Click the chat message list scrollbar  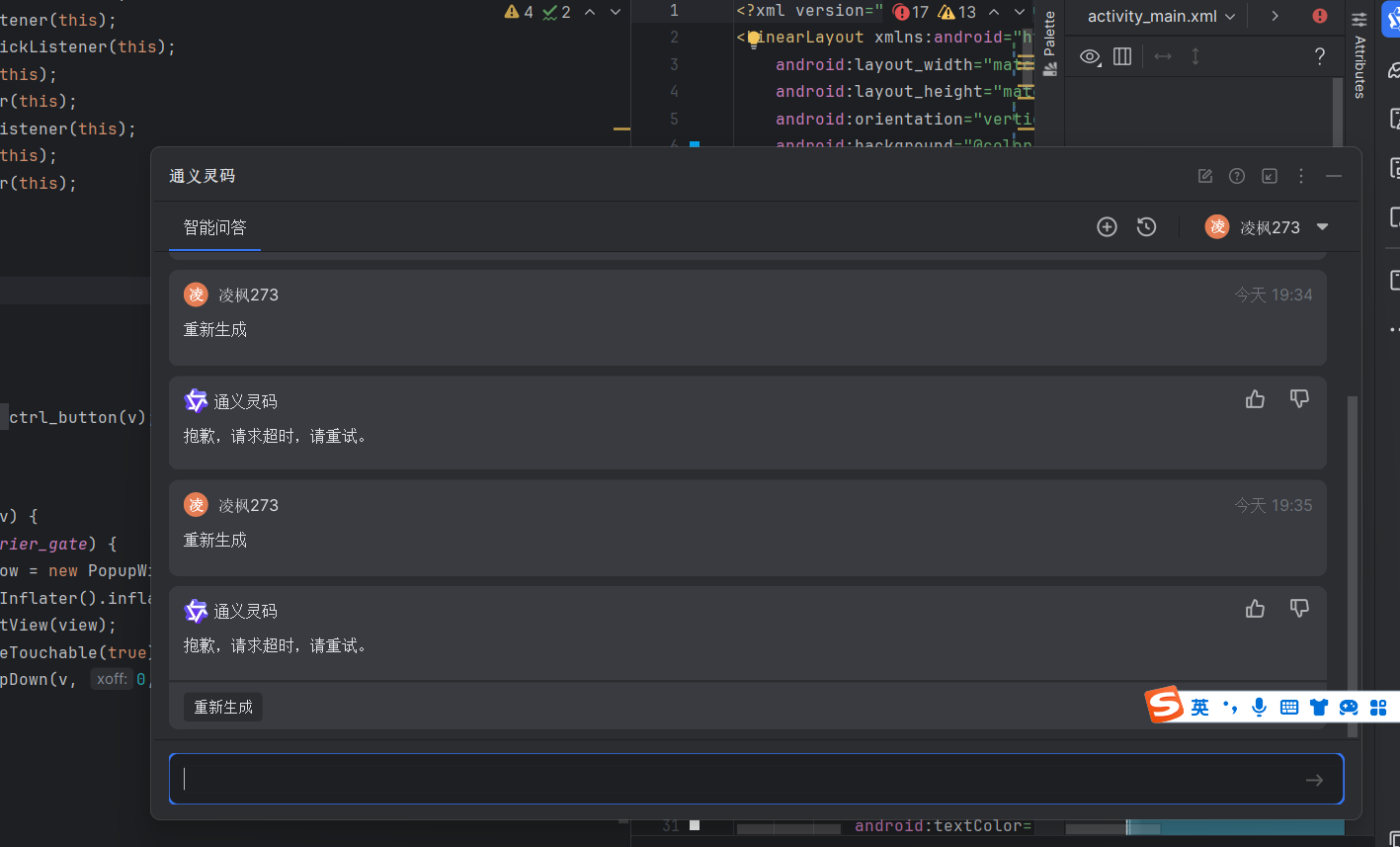1353,565
